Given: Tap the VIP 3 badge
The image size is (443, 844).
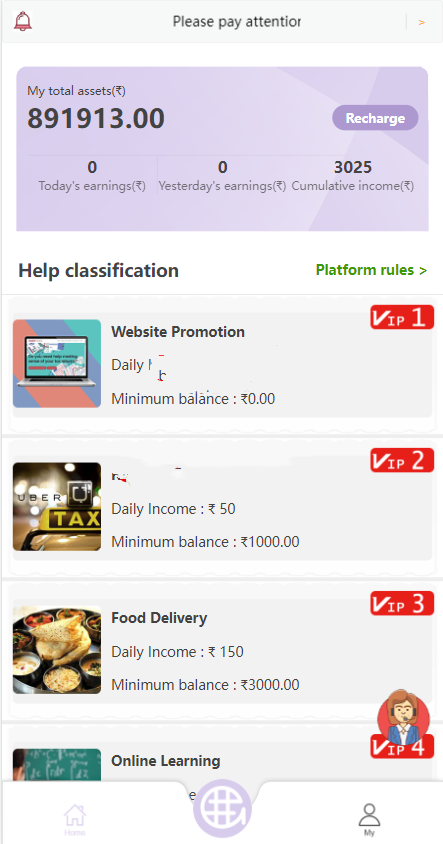Looking at the screenshot, I should click(x=402, y=603).
